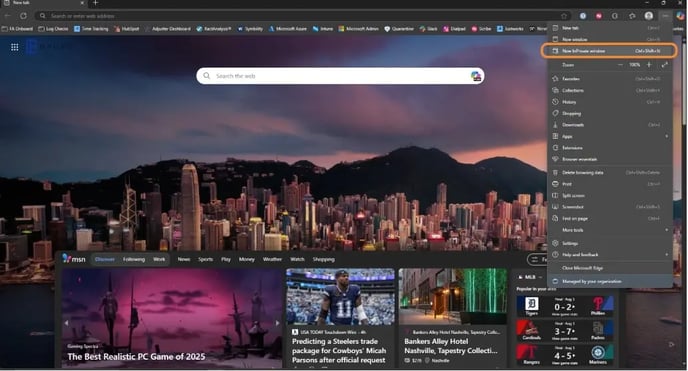Open Browser essentials menu entry
The image size is (688, 371).
coord(609,159)
